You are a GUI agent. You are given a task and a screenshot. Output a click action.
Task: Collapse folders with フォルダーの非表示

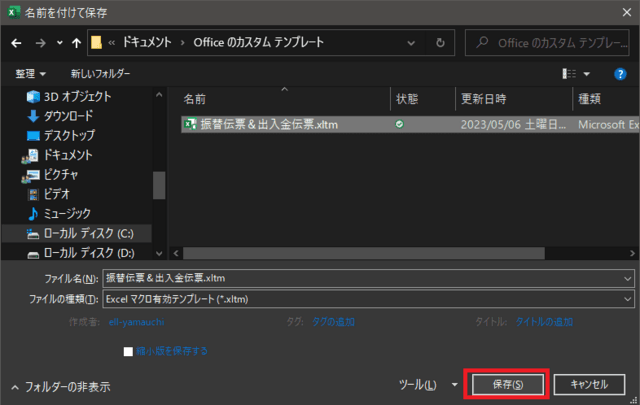60,386
